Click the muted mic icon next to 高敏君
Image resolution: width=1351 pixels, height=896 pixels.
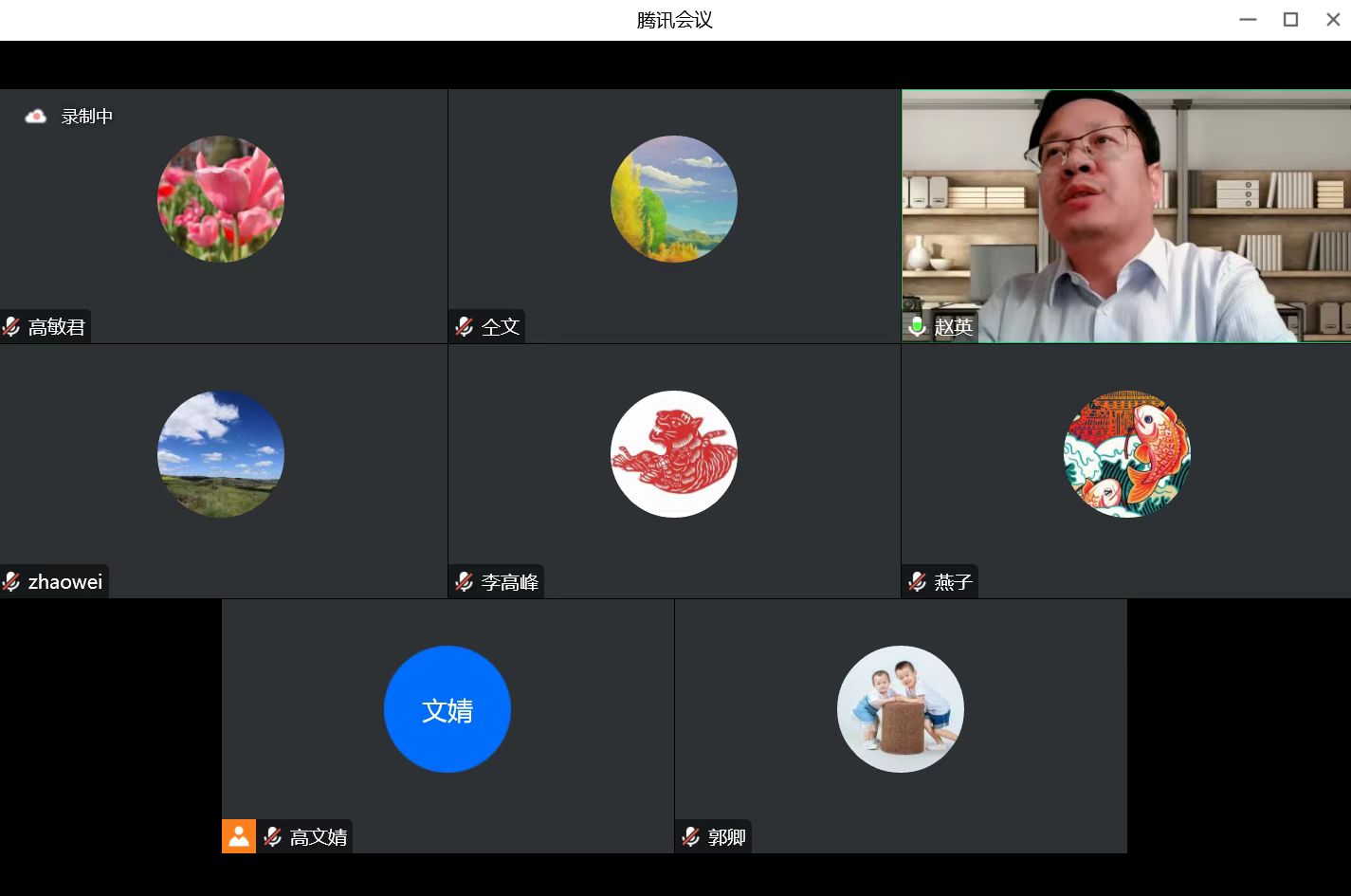11,327
